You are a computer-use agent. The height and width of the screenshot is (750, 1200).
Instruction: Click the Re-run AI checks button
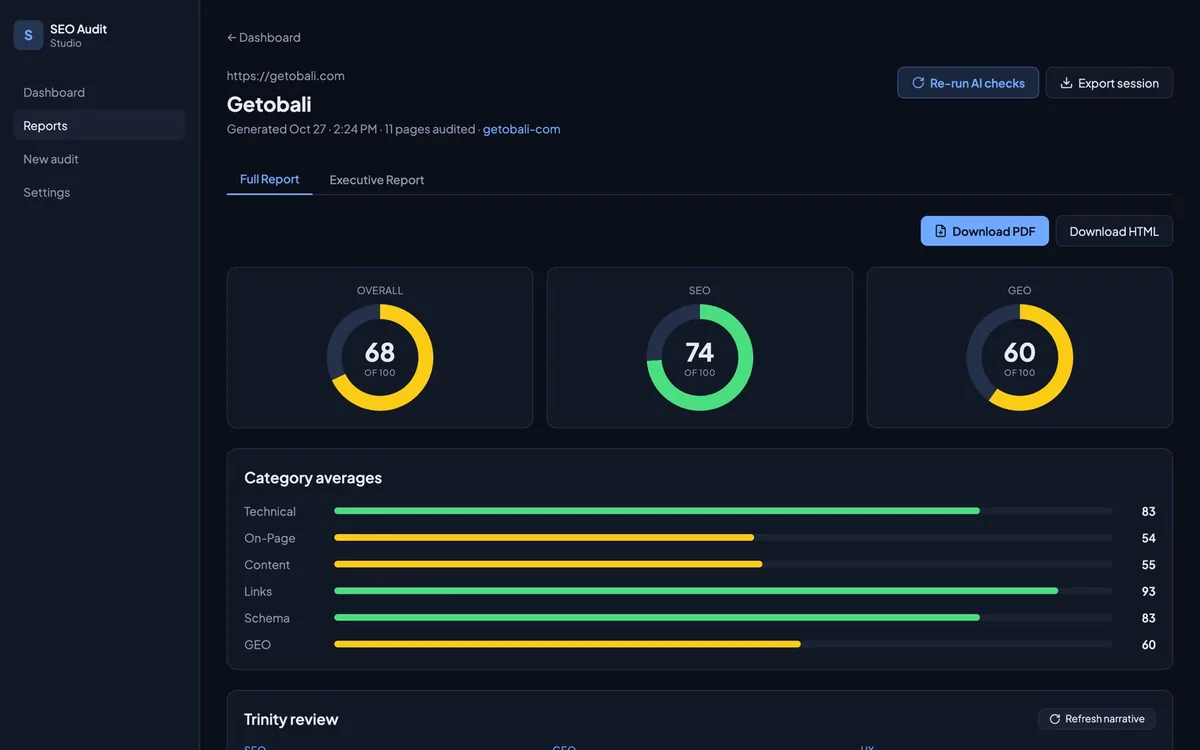(968, 83)
